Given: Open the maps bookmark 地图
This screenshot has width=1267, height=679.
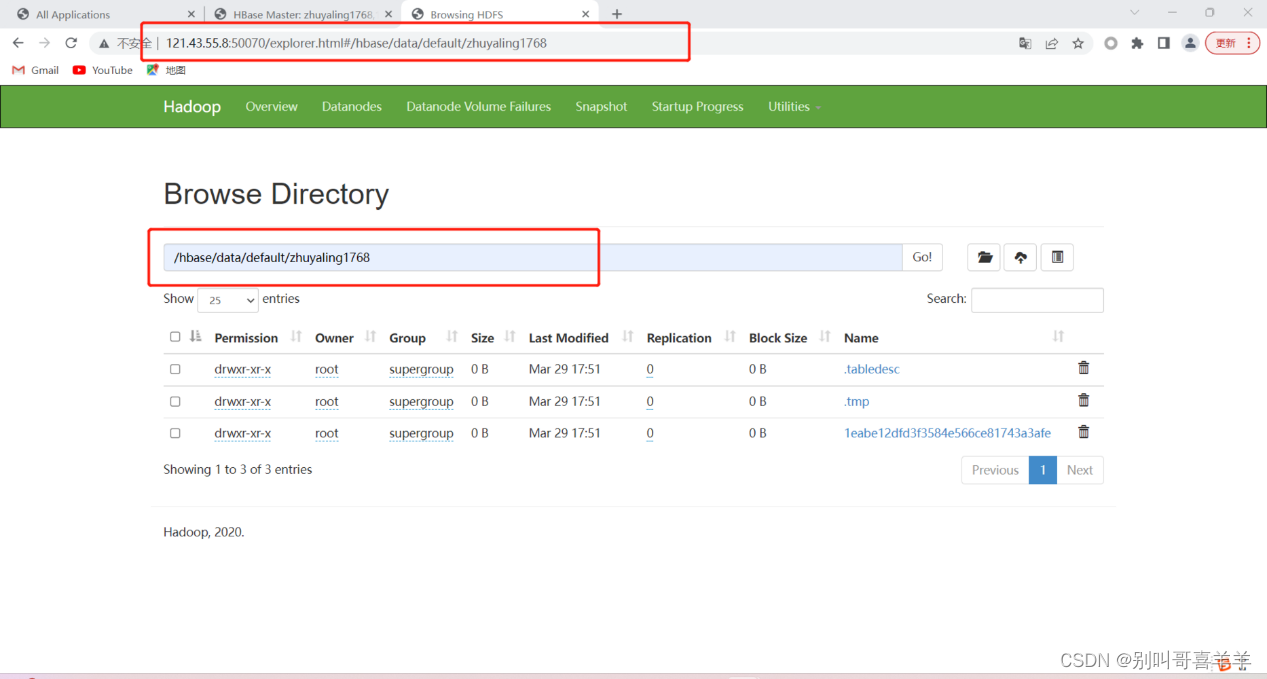Looking at the screenshot, I should (166, 70).
